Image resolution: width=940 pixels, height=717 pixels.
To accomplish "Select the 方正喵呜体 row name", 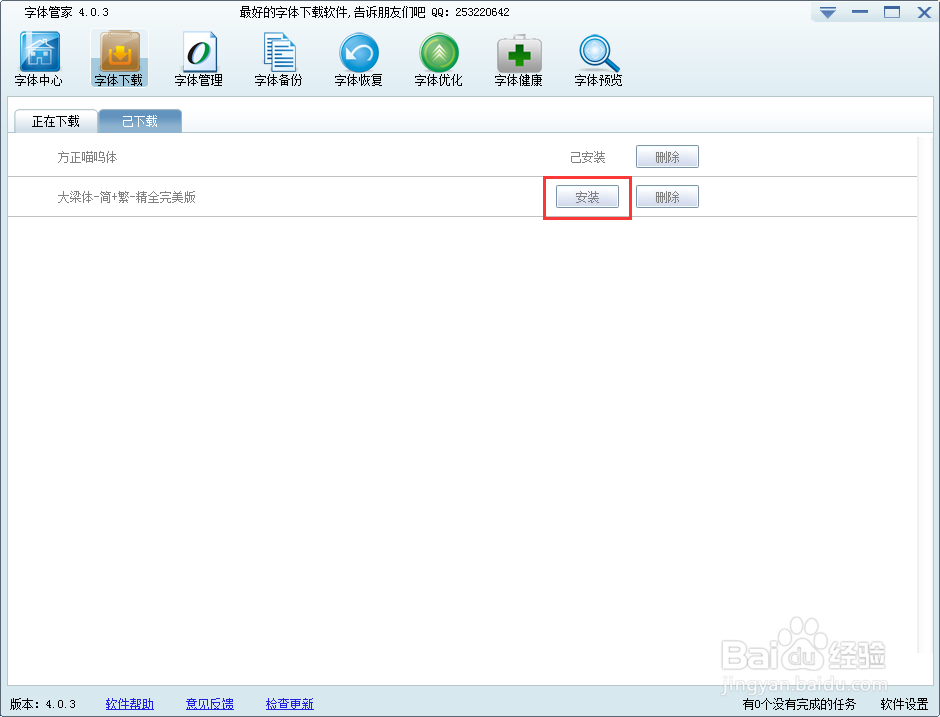I will point(88,157).
